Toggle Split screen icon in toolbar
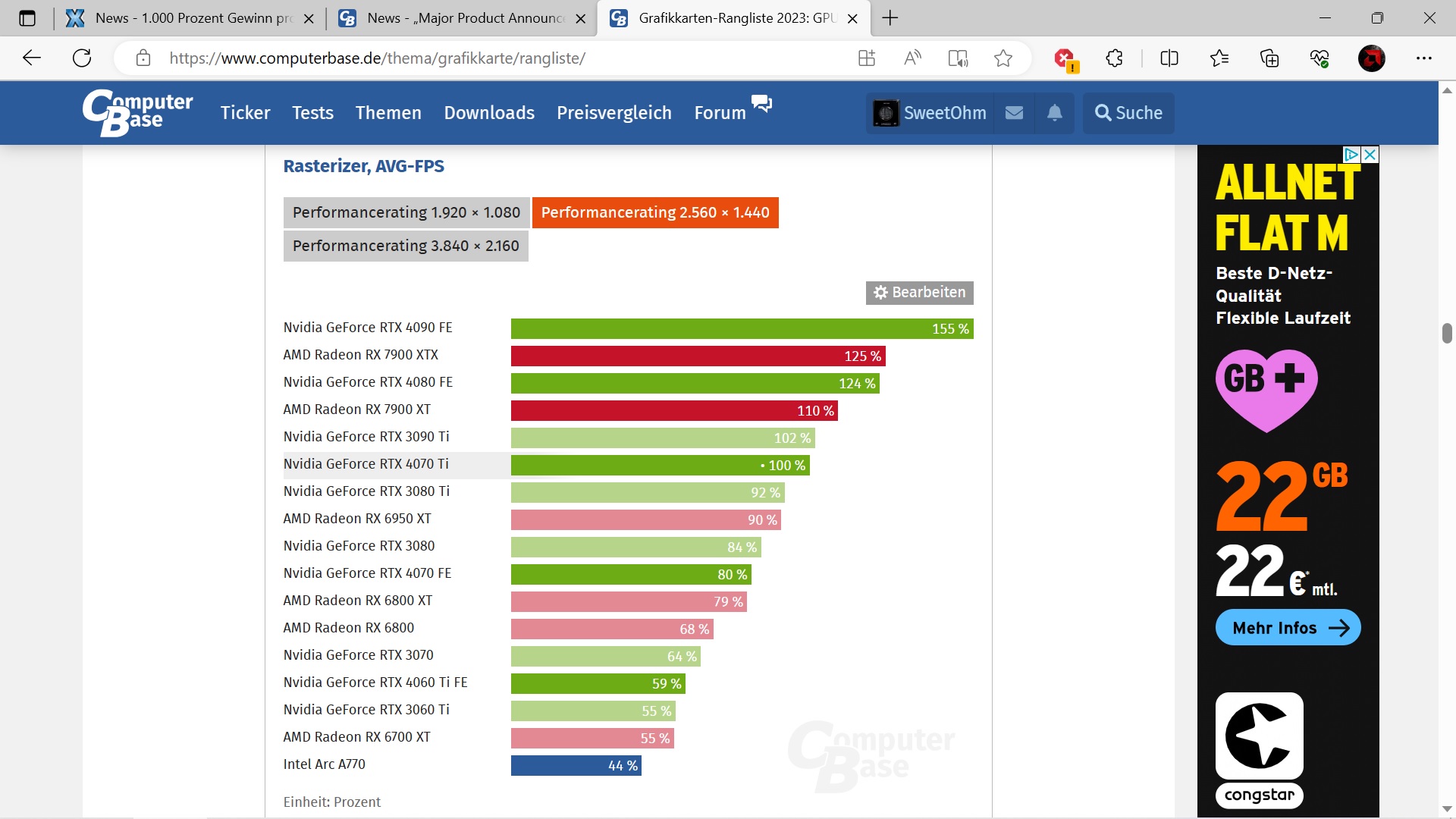Image resolution: width=1456 pixels, height=819 pixels. click(x=1169, y=58)
